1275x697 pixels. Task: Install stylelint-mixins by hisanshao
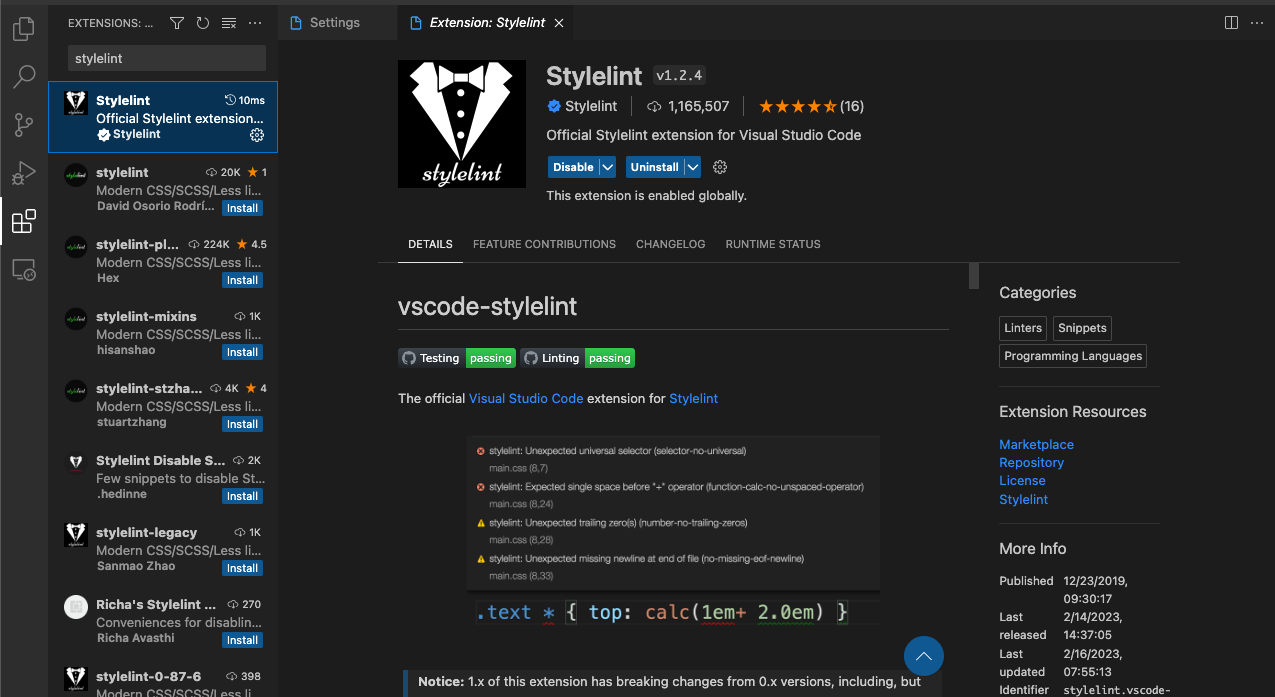pos(242,352)
